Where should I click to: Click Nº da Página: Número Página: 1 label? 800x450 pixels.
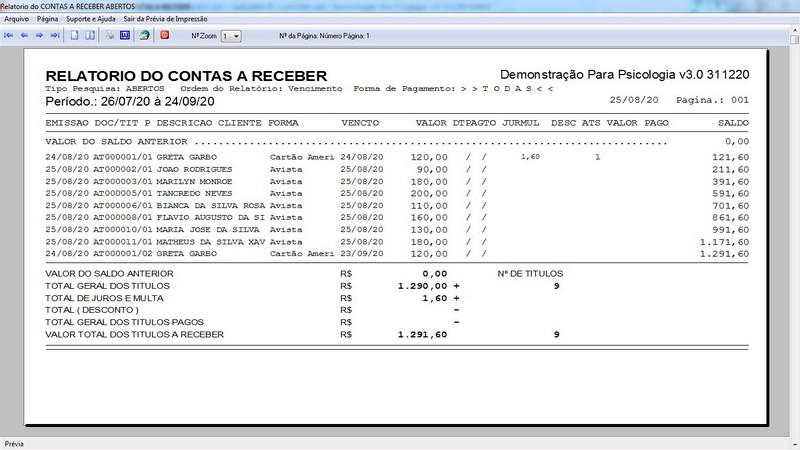pyautogui.click(x=324, y=36)
